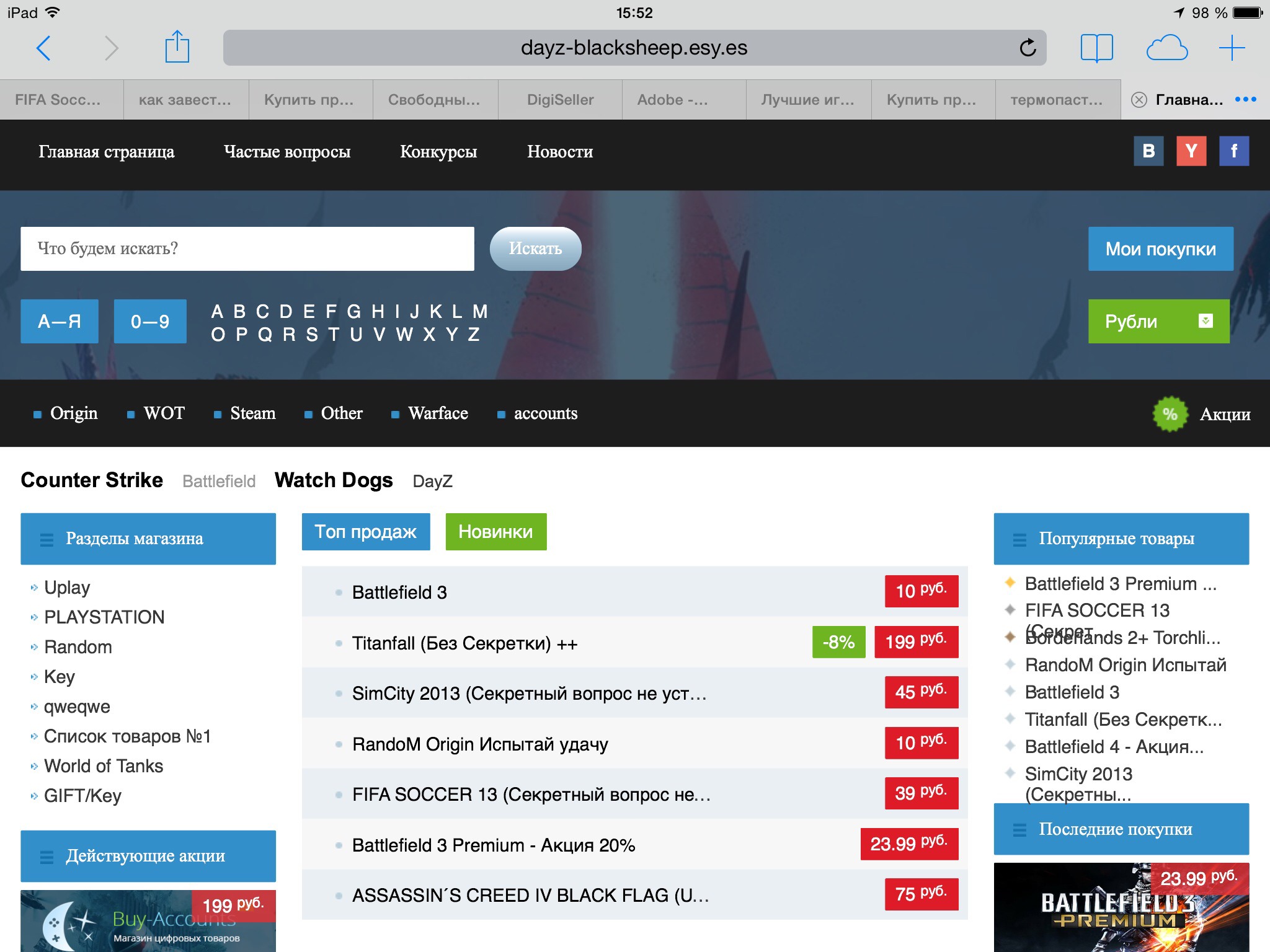Screen dimensions: 1270x952
Task: Tap the Safari back arrow
Action: tap(43, 48)
